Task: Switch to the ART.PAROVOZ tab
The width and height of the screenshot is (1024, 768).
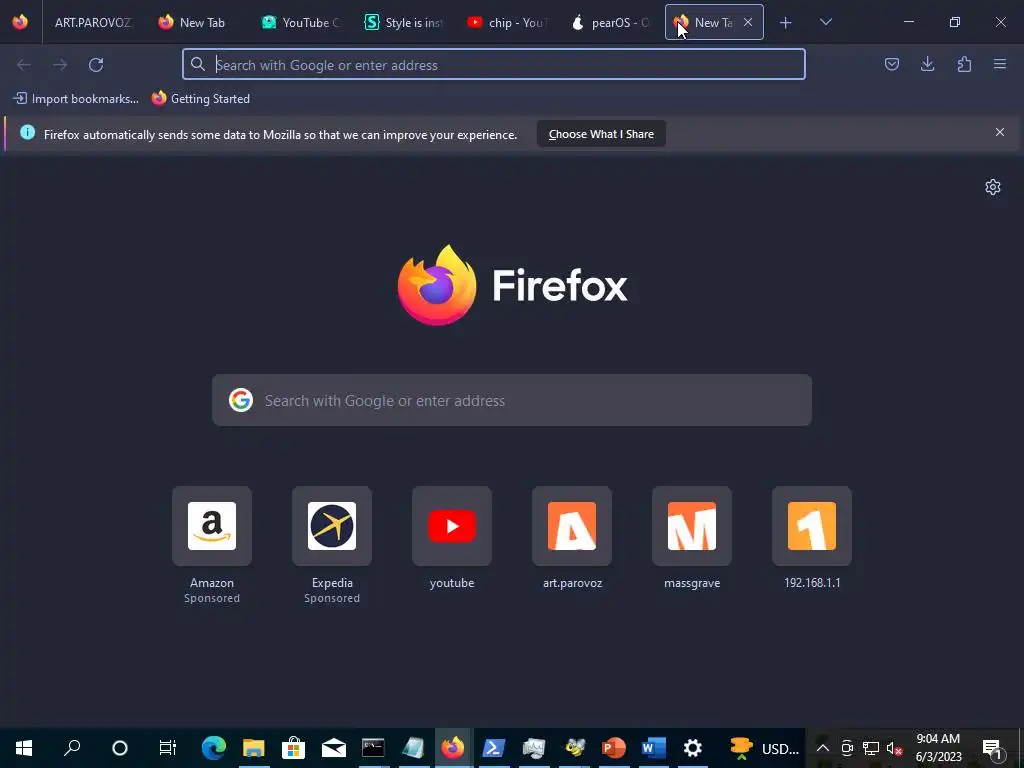Action: click(93, 23)
